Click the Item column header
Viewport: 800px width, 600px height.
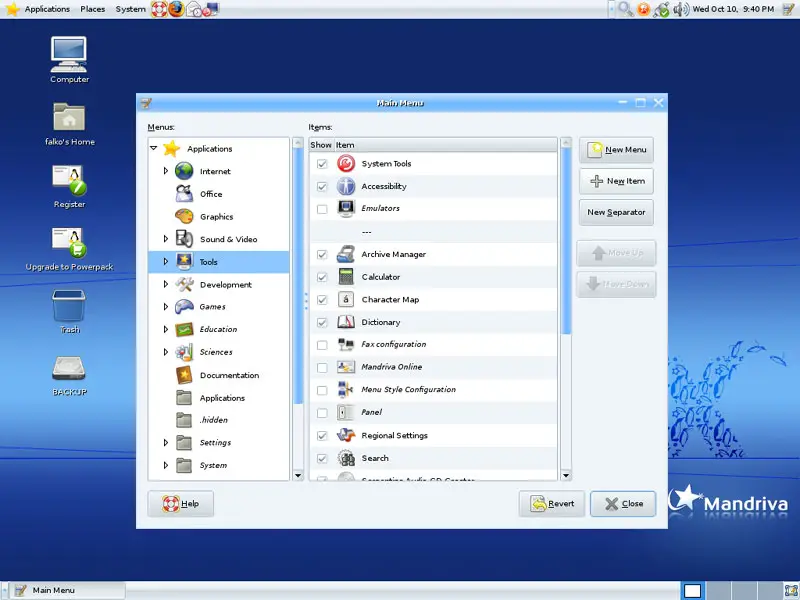(445, 145)
